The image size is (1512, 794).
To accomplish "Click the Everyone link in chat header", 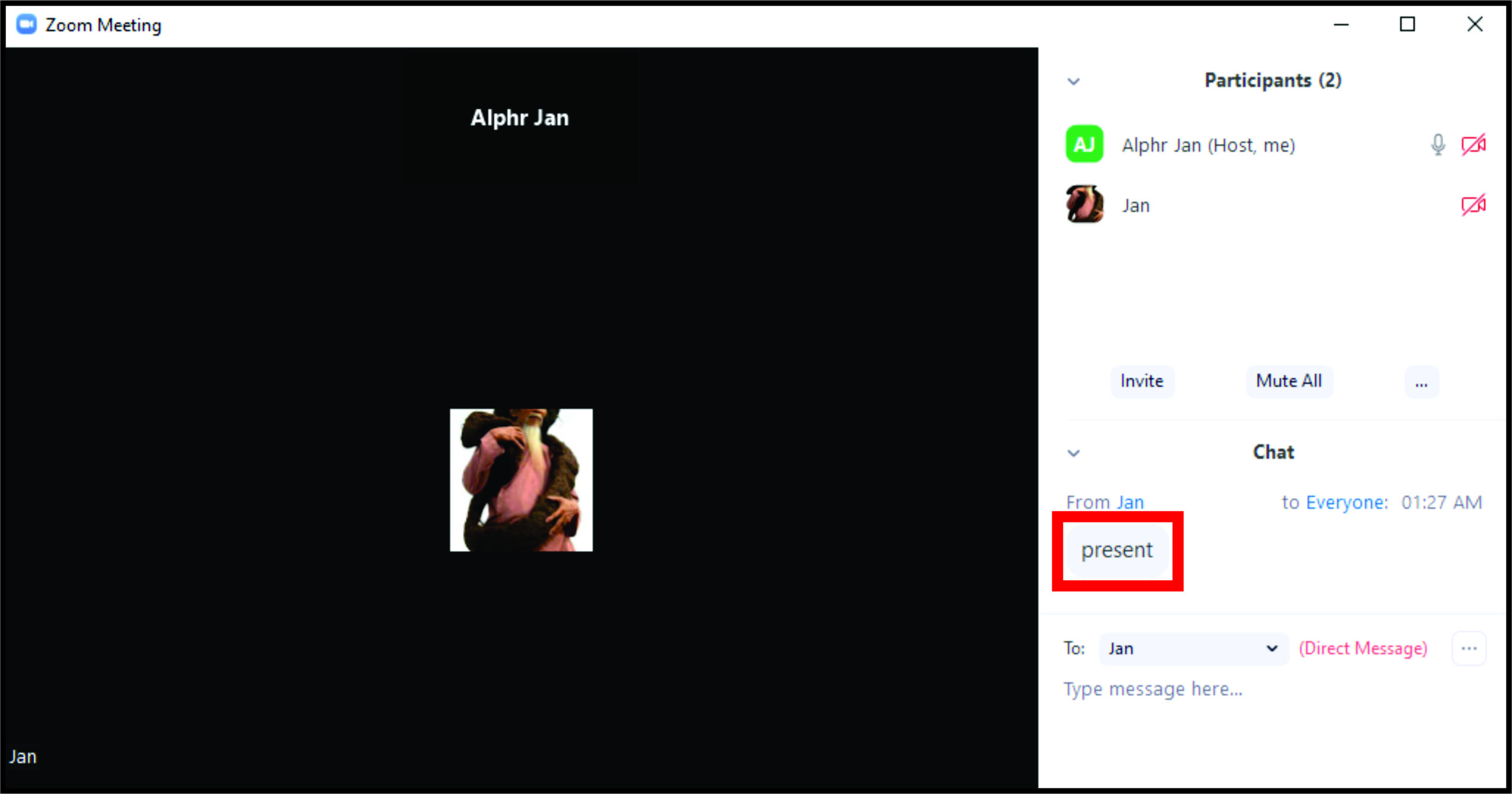I will pos(1345,502).
